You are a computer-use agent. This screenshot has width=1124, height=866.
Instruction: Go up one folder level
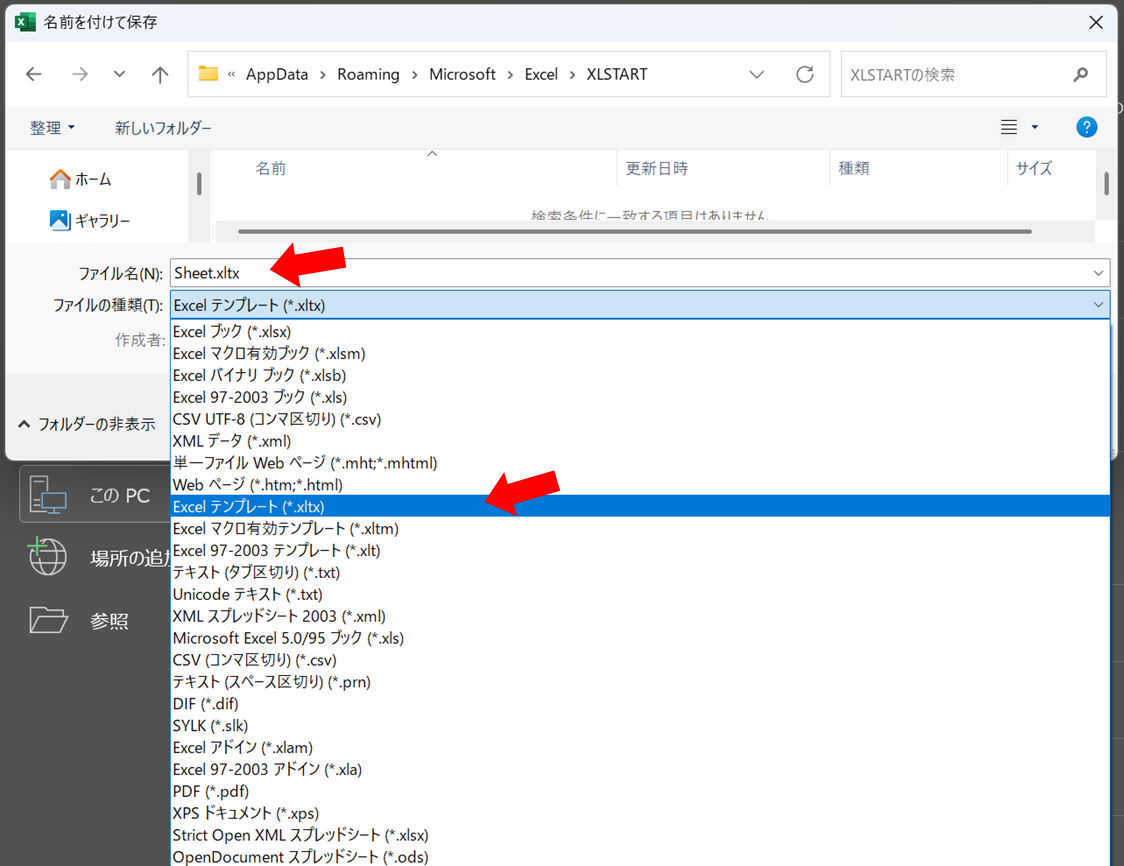pyautogui.click(x=160, y=74)
